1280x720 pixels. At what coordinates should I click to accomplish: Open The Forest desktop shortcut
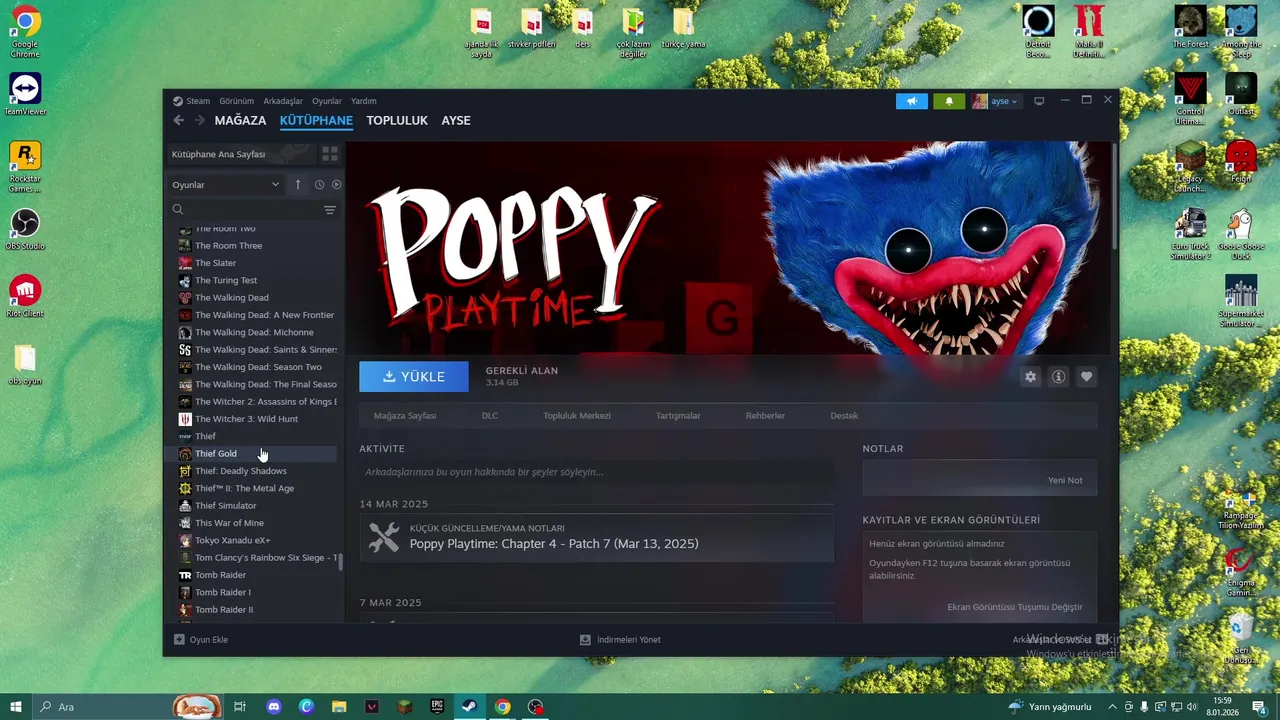pos(1190,27)
